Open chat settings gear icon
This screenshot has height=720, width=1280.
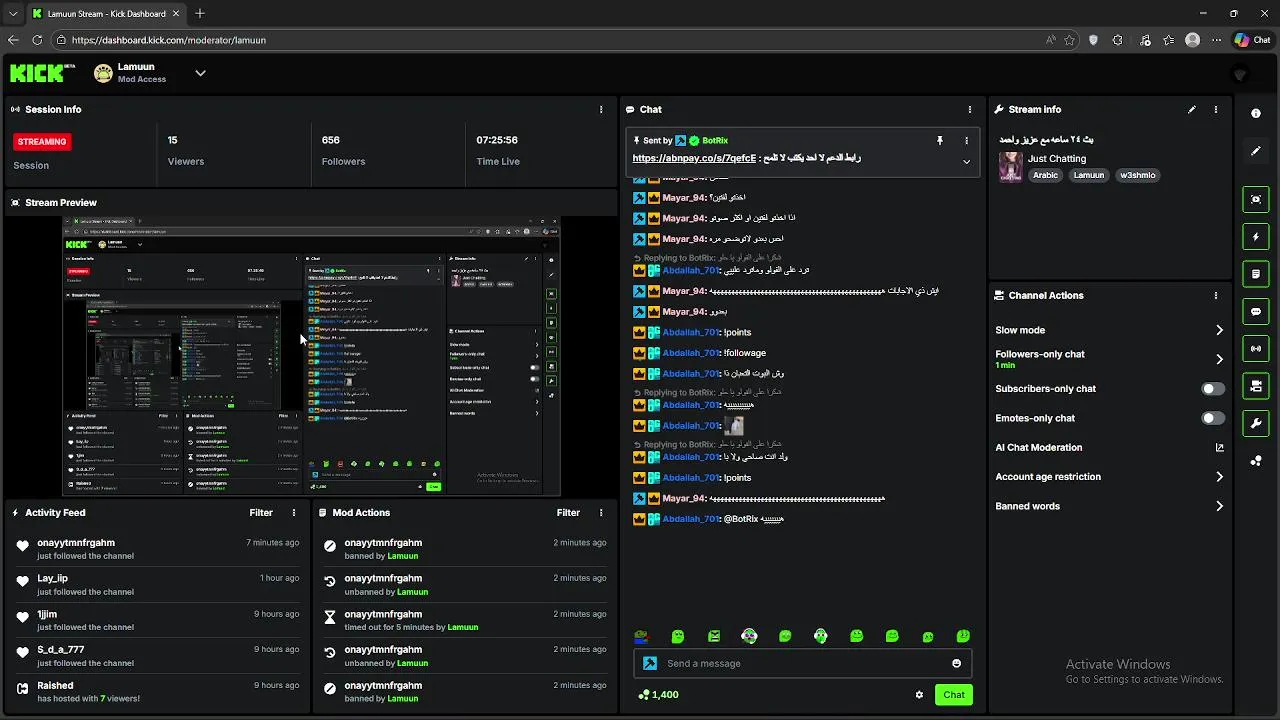(x=919, y=695)
